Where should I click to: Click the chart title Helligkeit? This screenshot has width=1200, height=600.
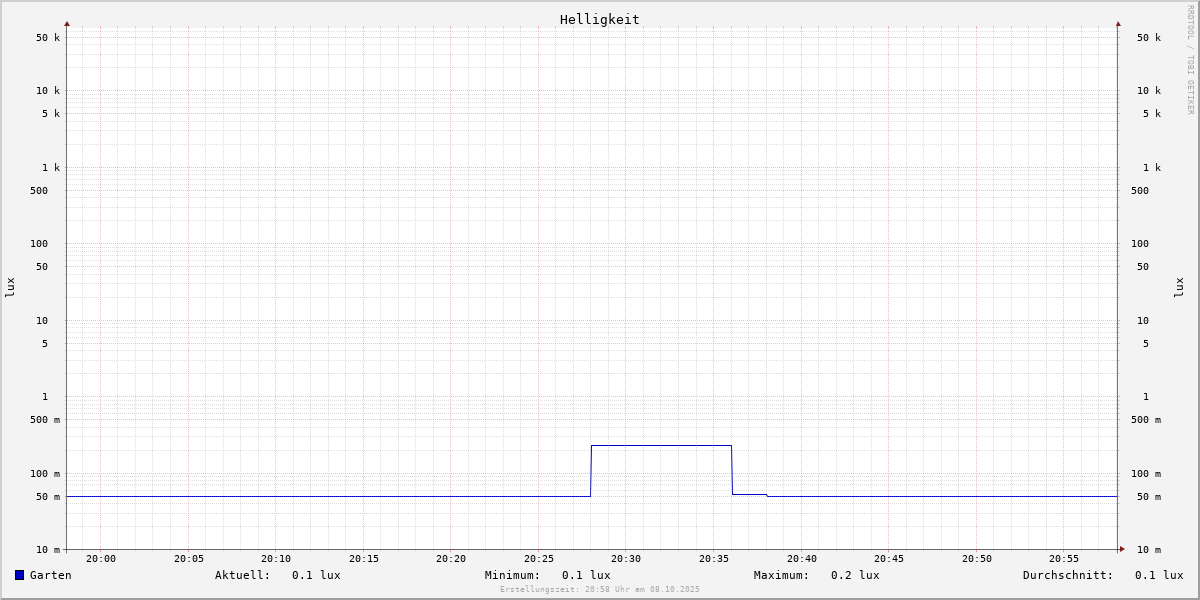pyautogui.click(x=600, y=19)
